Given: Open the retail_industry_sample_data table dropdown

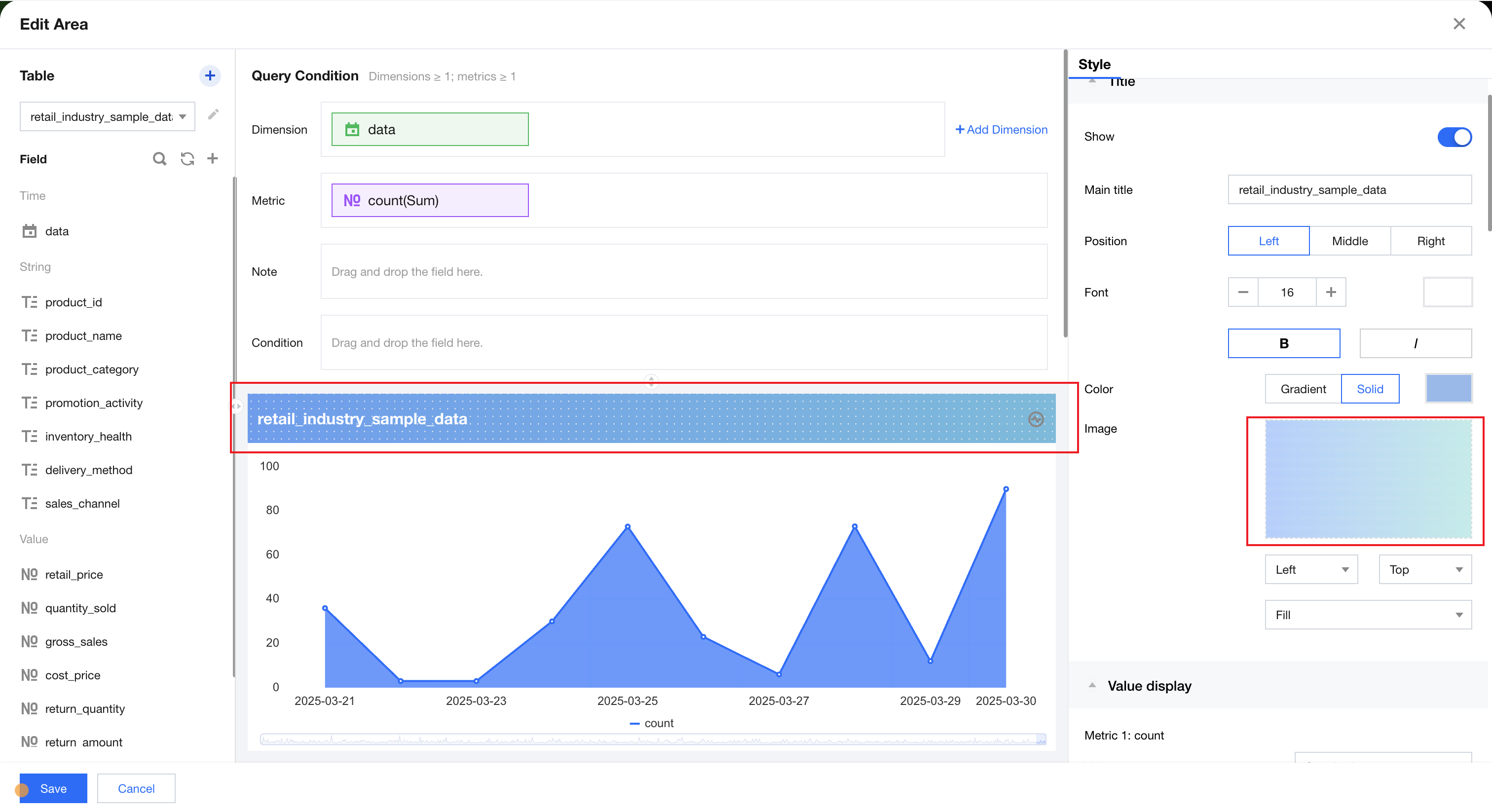Looking at the screenshot, I should (x=107, y=117).
